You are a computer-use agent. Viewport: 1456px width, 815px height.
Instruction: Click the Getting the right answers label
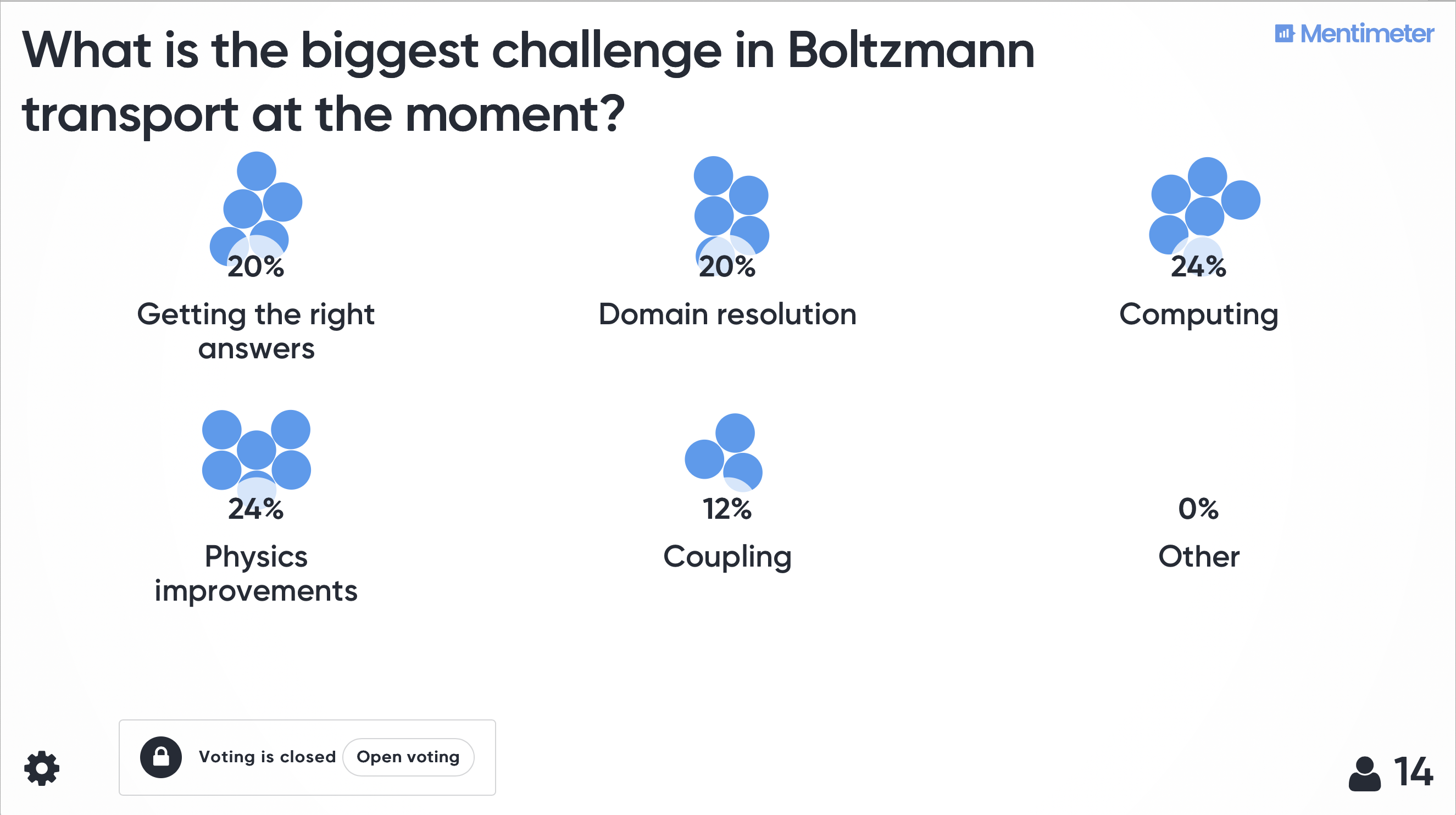[x=256, y=331]
